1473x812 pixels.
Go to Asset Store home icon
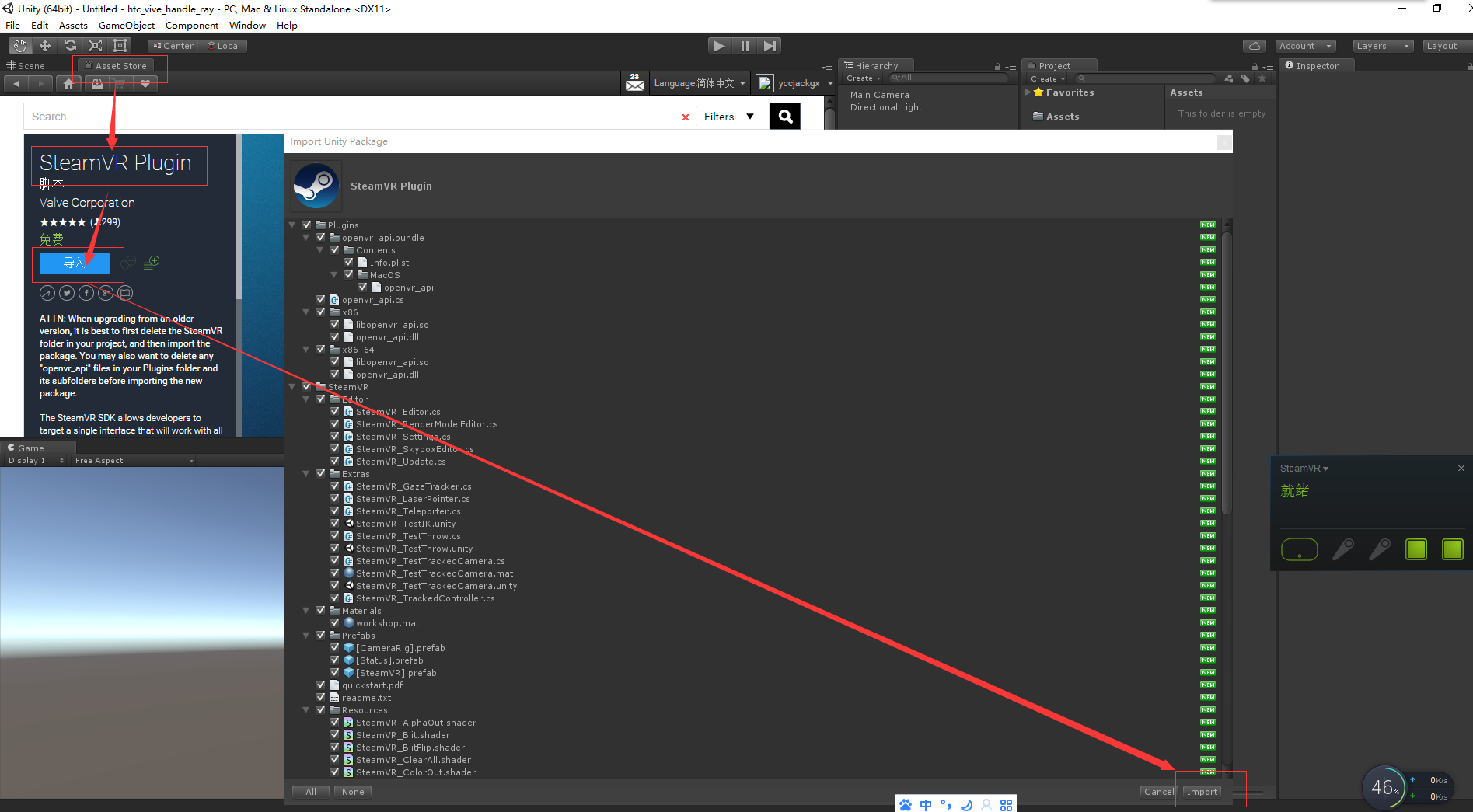[69, 83]
